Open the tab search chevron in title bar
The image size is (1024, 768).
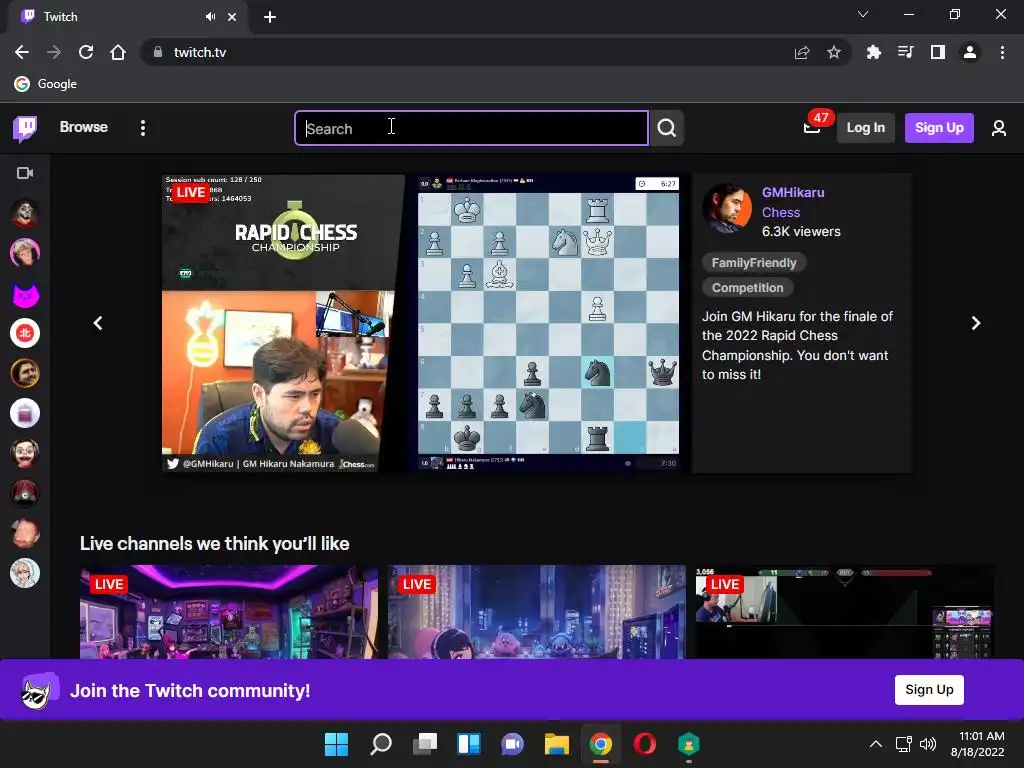(863, 14)
